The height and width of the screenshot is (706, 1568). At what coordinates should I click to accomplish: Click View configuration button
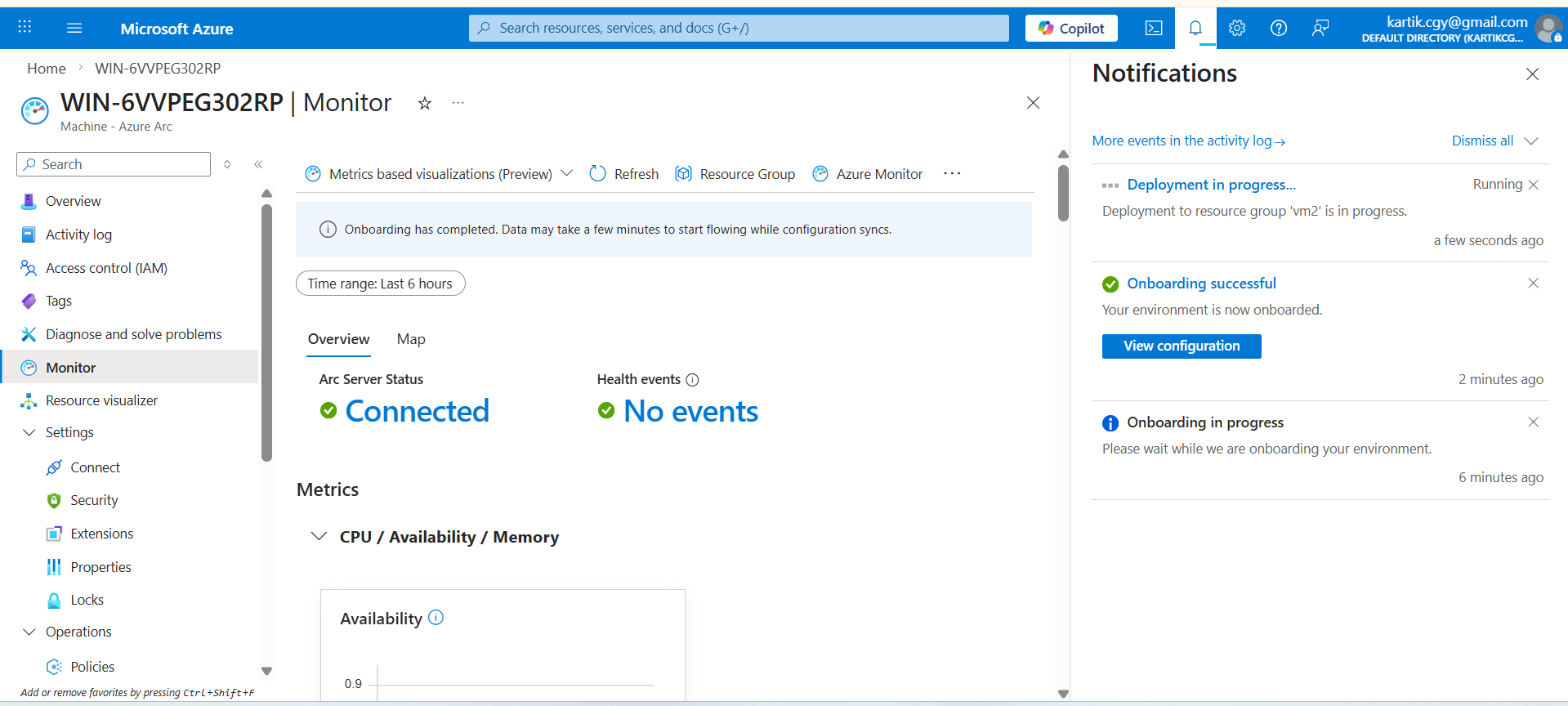coord(1182,346)
